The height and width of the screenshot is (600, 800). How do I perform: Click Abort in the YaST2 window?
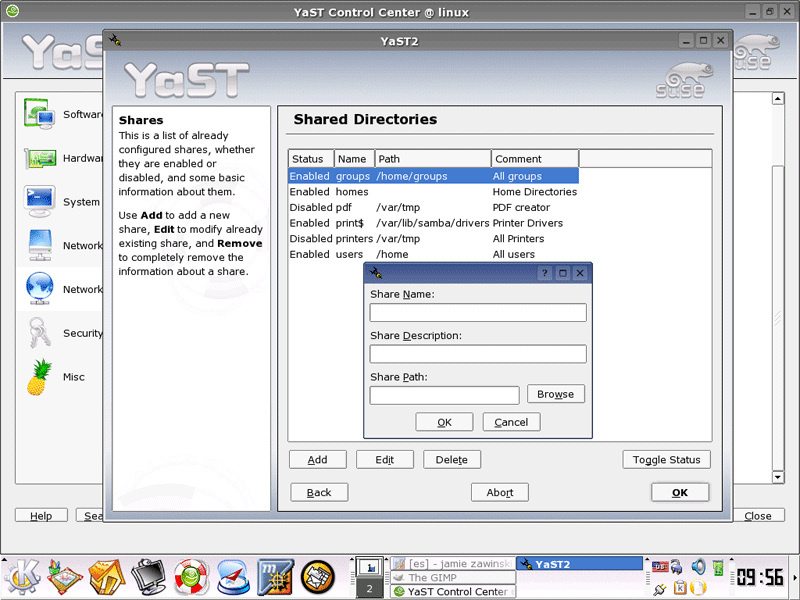[x=499, y=492]
